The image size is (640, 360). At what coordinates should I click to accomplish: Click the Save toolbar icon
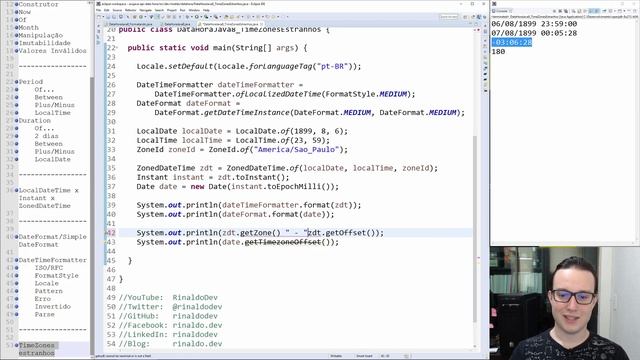click(108, 17)
